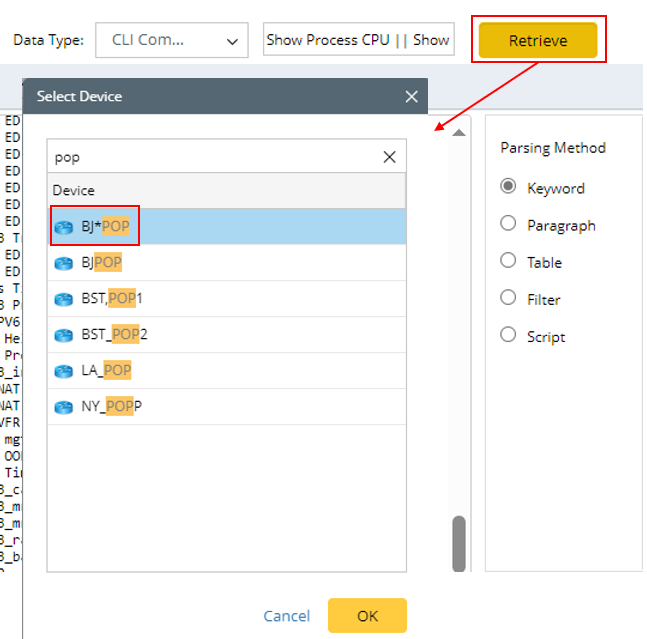Click the vertical scrollbar thumb
This screenshot has height=639, width=647.
click(459, 543)
